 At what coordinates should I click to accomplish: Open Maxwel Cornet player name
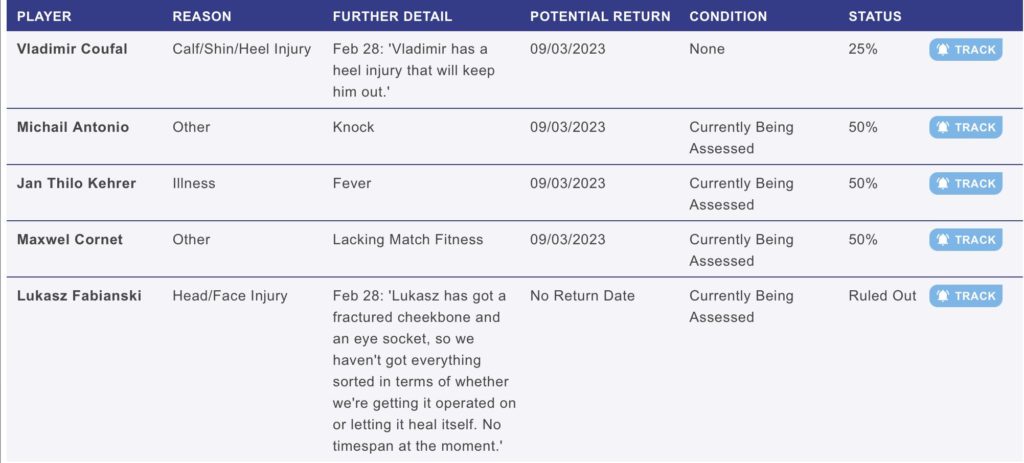(x=70, y=239)
